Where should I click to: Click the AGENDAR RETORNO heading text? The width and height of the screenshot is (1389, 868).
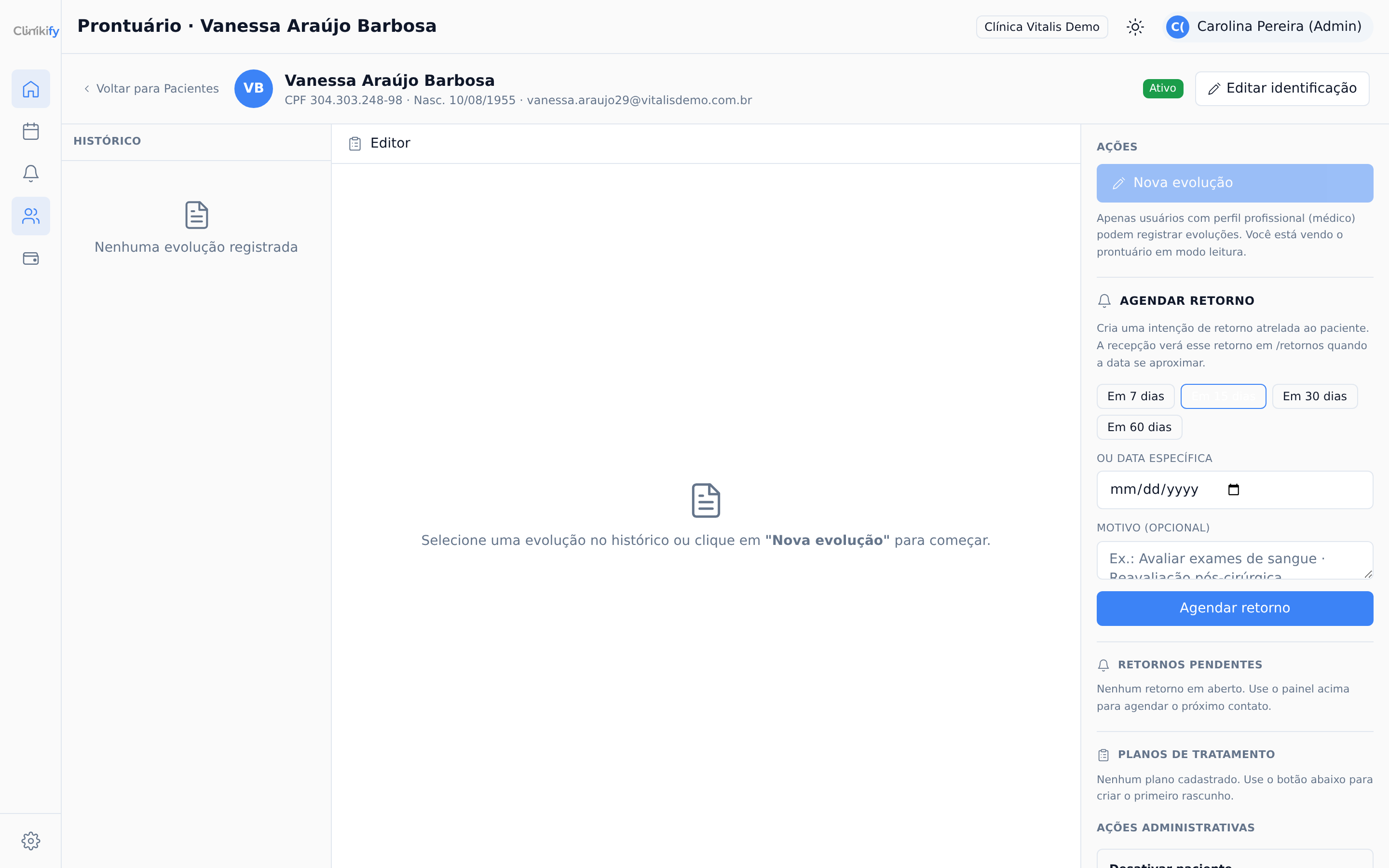(x=1187, y=301)
